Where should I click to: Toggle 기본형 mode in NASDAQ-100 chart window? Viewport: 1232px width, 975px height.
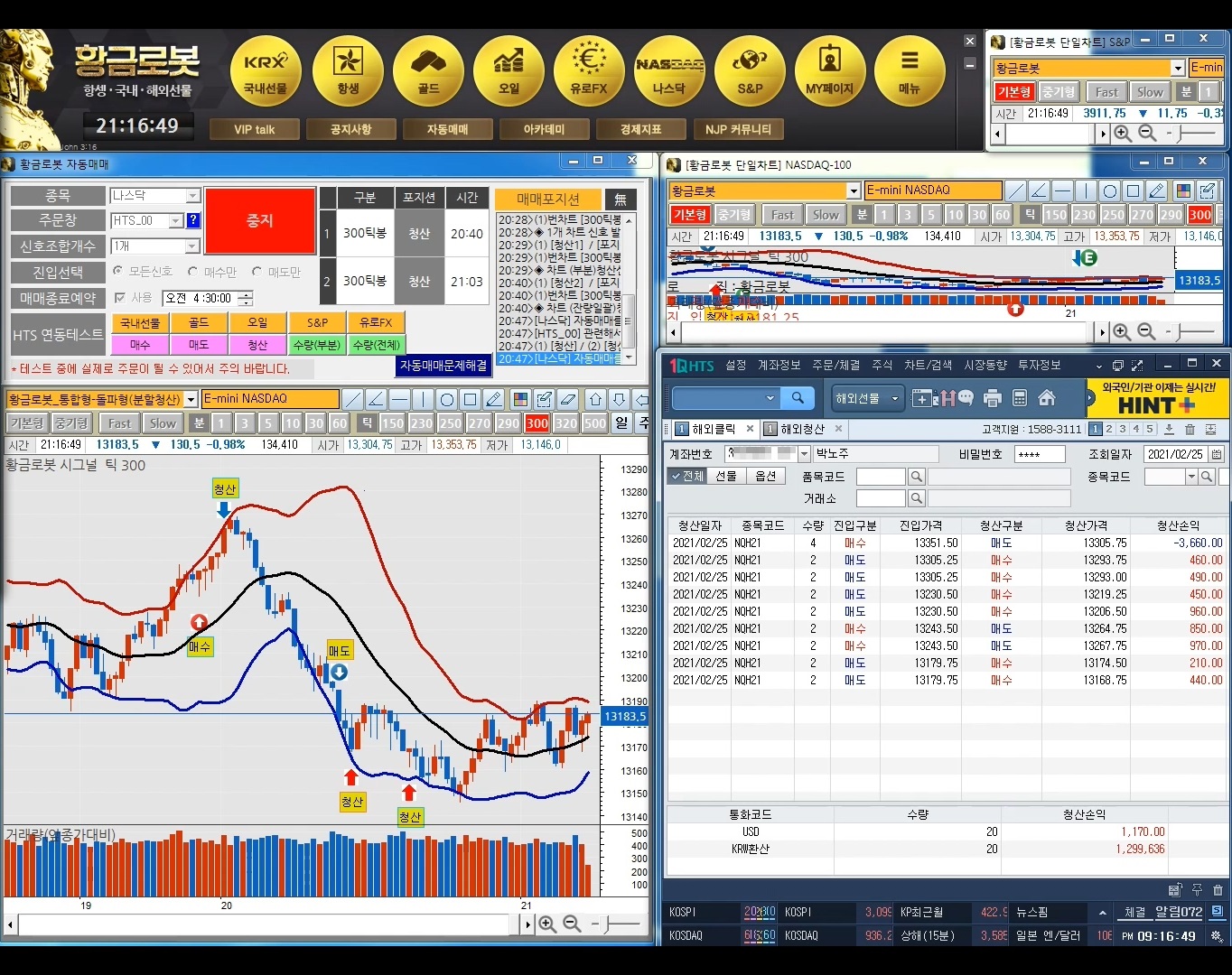[690, 215]
